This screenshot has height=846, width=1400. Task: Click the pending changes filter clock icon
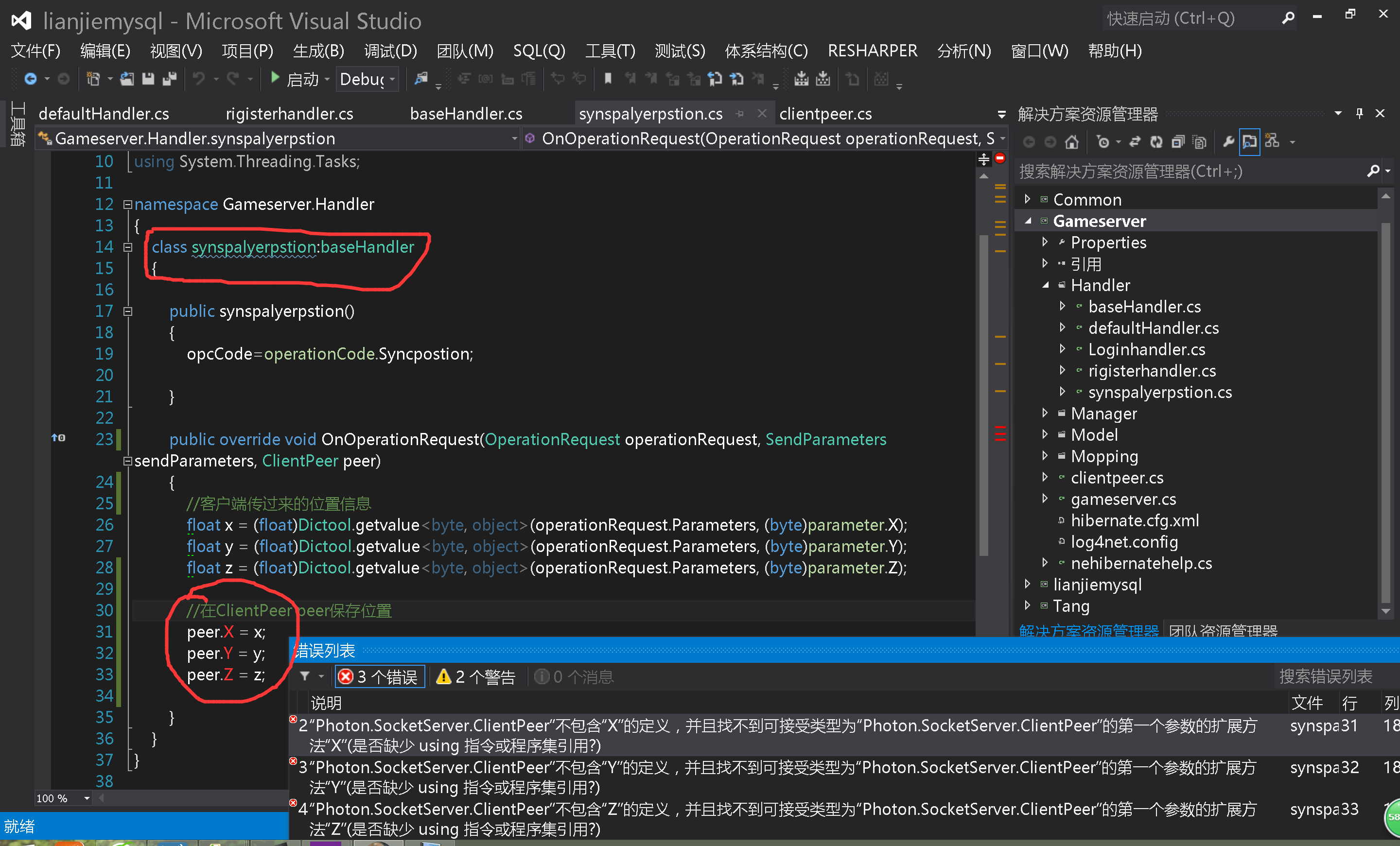pyautogui.click(x=1103, y=141)
